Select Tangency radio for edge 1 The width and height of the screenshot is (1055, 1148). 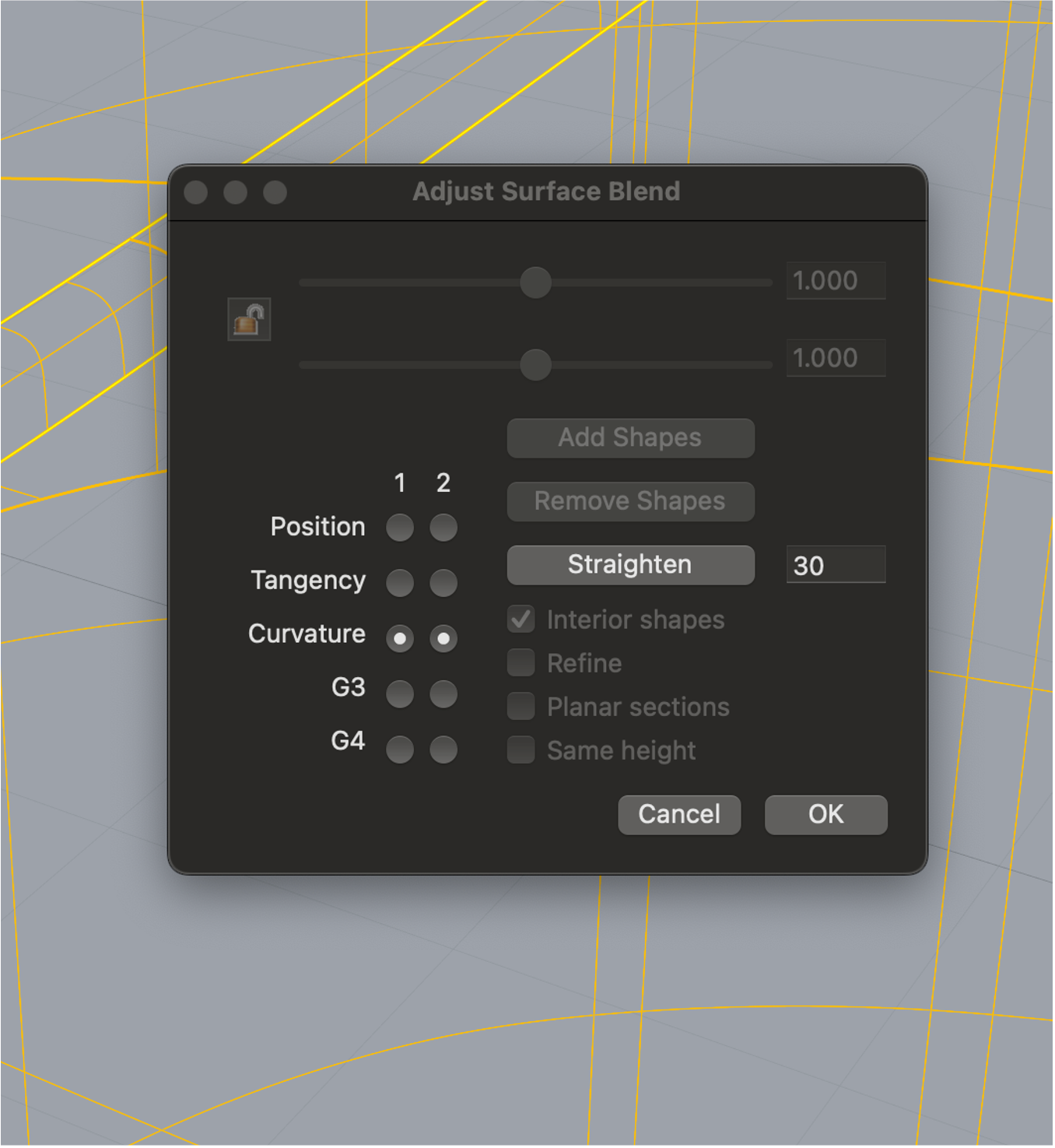pos(400,583)
